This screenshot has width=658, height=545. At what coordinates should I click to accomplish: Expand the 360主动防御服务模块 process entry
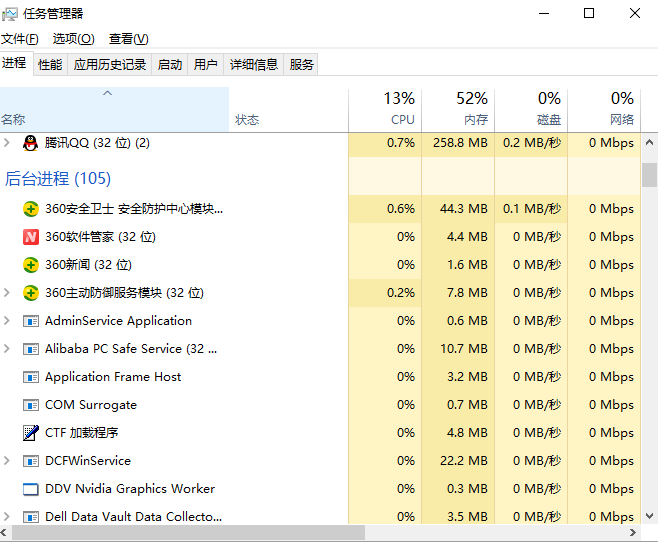tap(7, 293)
